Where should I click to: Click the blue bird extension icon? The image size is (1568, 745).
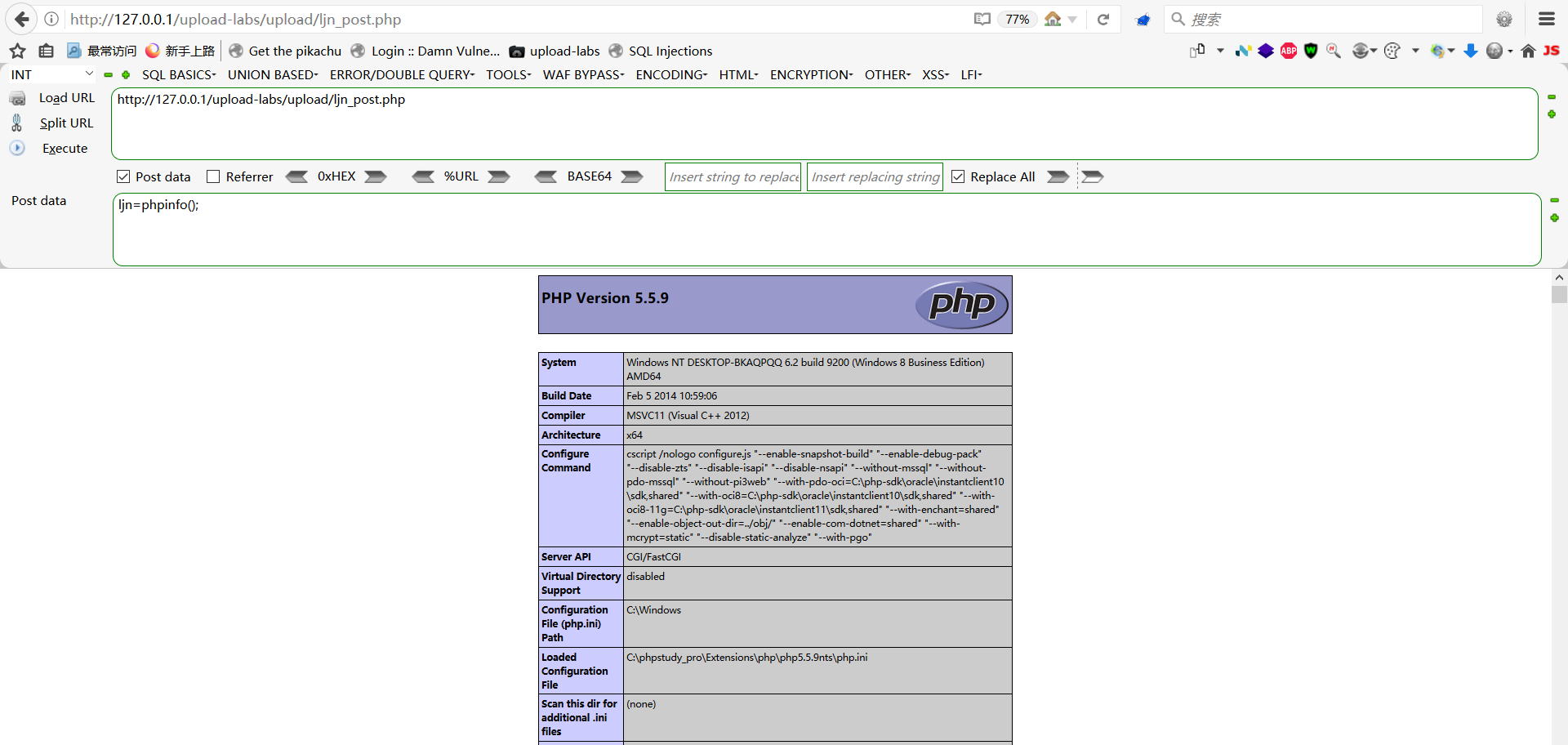1143,20
